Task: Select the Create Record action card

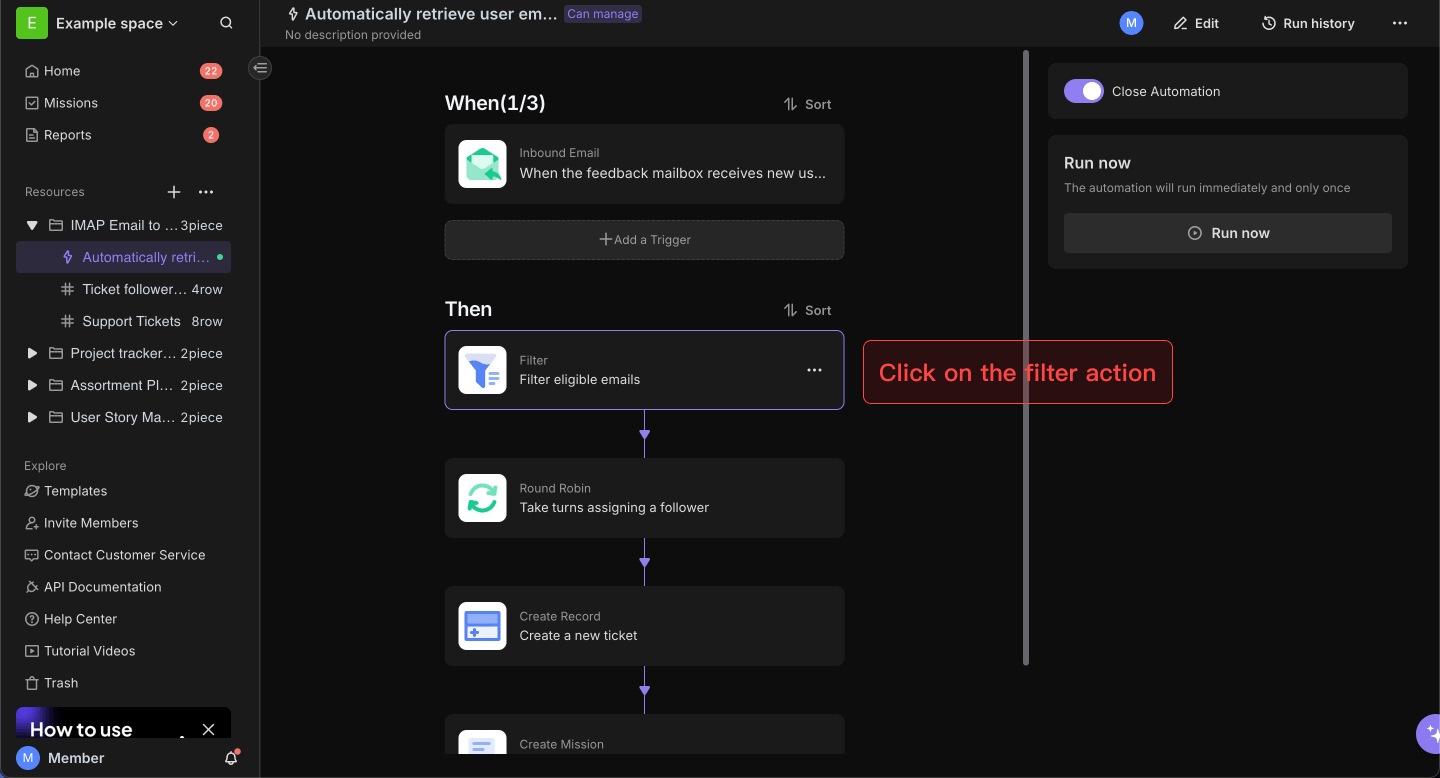Action: [644, 626]
